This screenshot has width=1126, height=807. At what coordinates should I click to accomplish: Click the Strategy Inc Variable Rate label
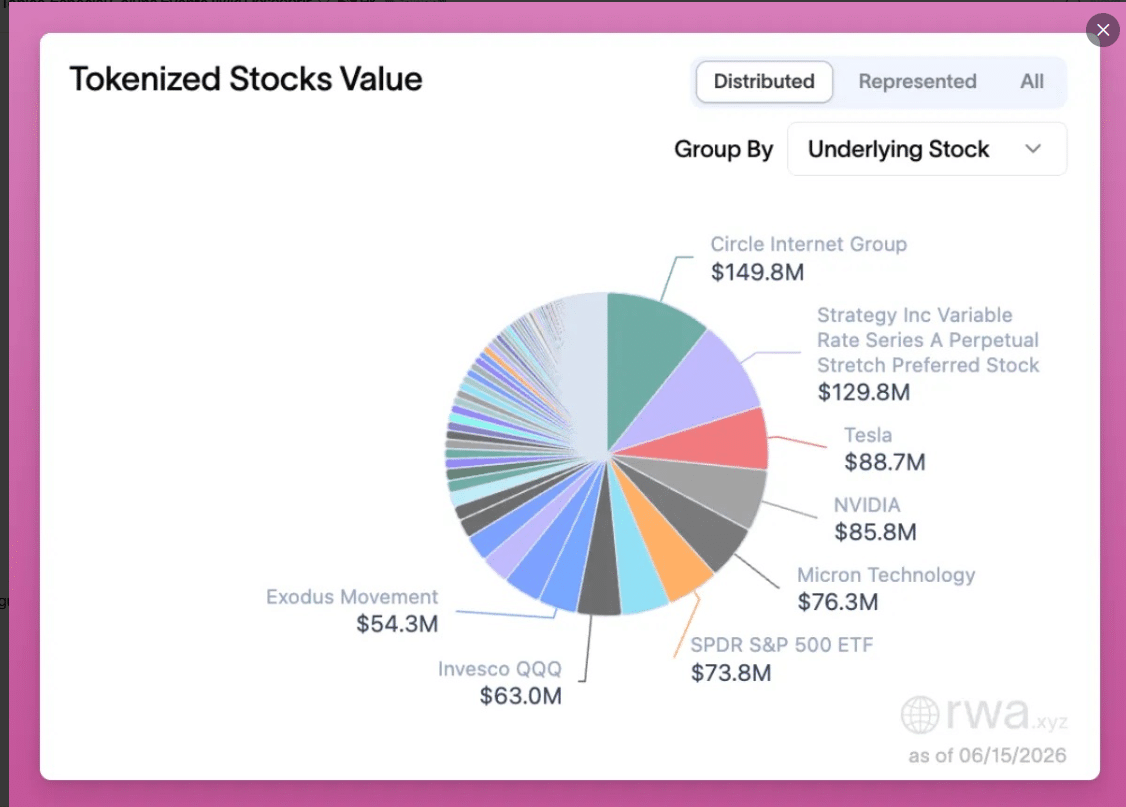tap(928, 340)
